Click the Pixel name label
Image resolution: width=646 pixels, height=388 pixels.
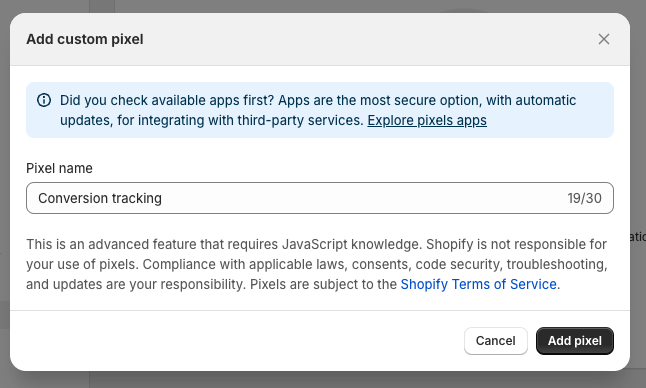pyautogui.click(x=59, y=168)
